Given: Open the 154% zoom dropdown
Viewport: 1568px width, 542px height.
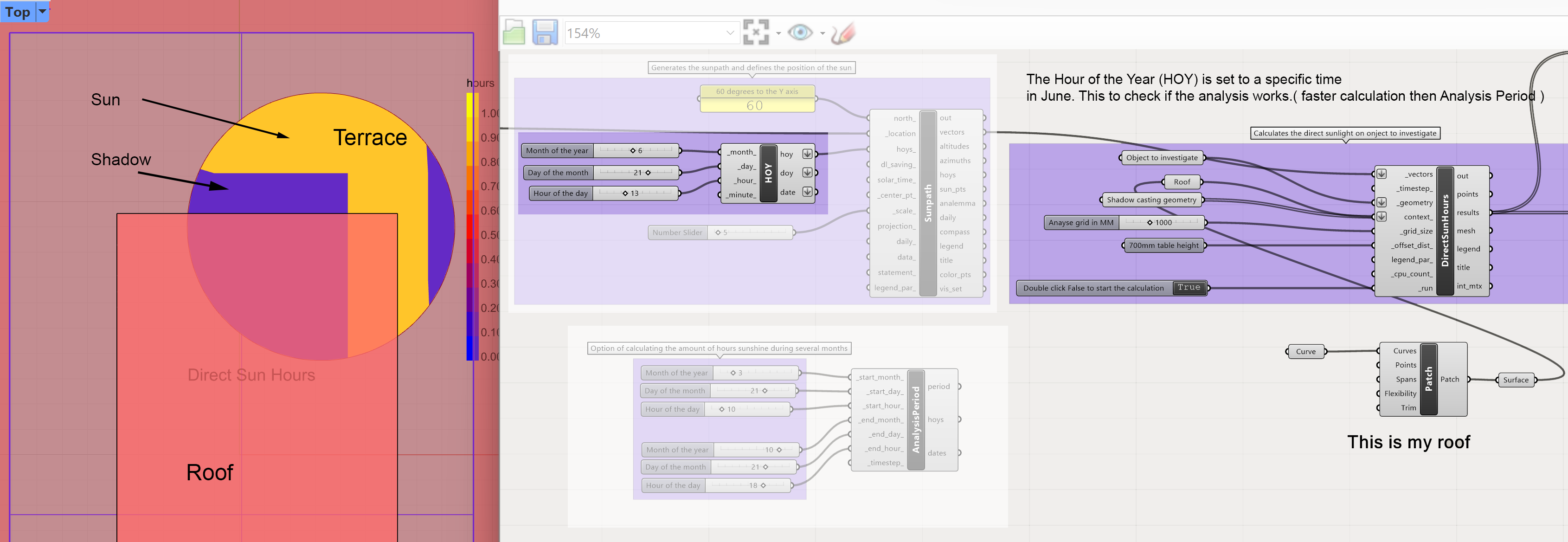Looking at the screenshot, I should (730, 33).
